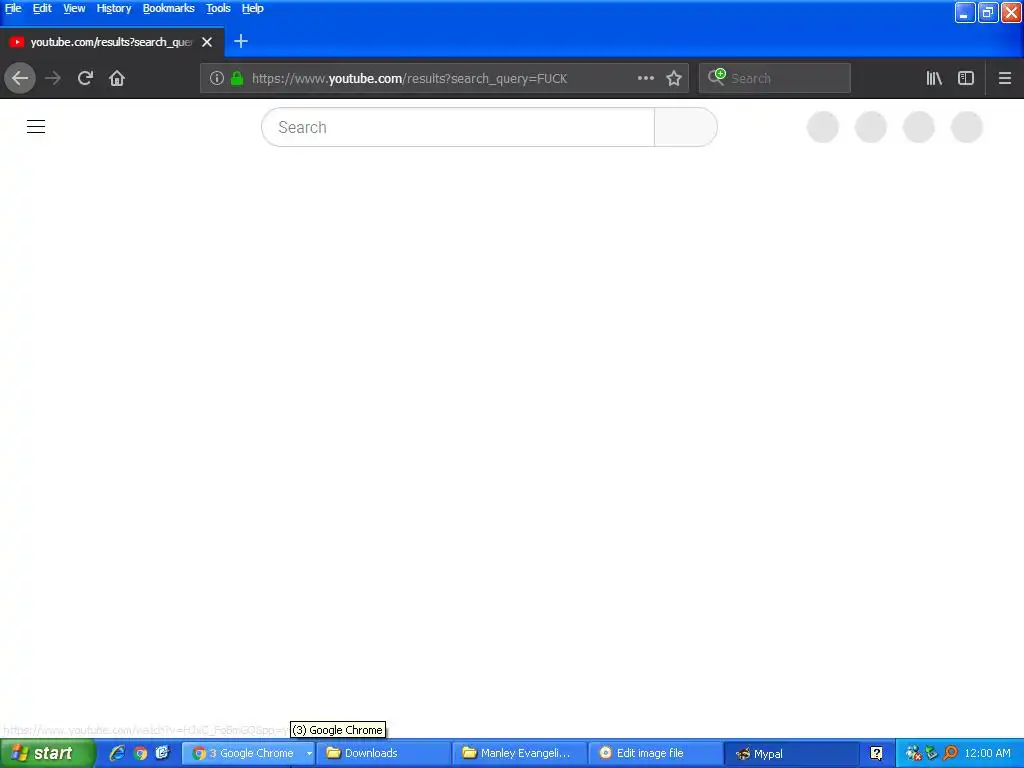Screen dimensions: 1024x768
Task: Open the YouTube guide hamburger menu
Action: tap(36, 127)
